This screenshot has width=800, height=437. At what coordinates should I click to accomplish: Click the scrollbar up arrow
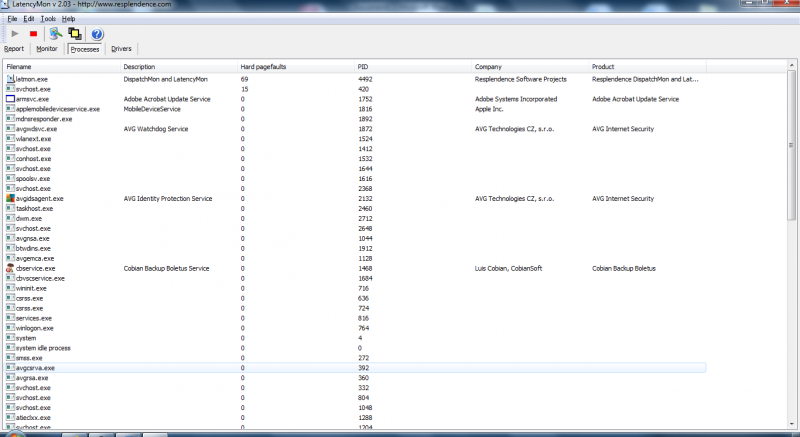pos(791,65)
